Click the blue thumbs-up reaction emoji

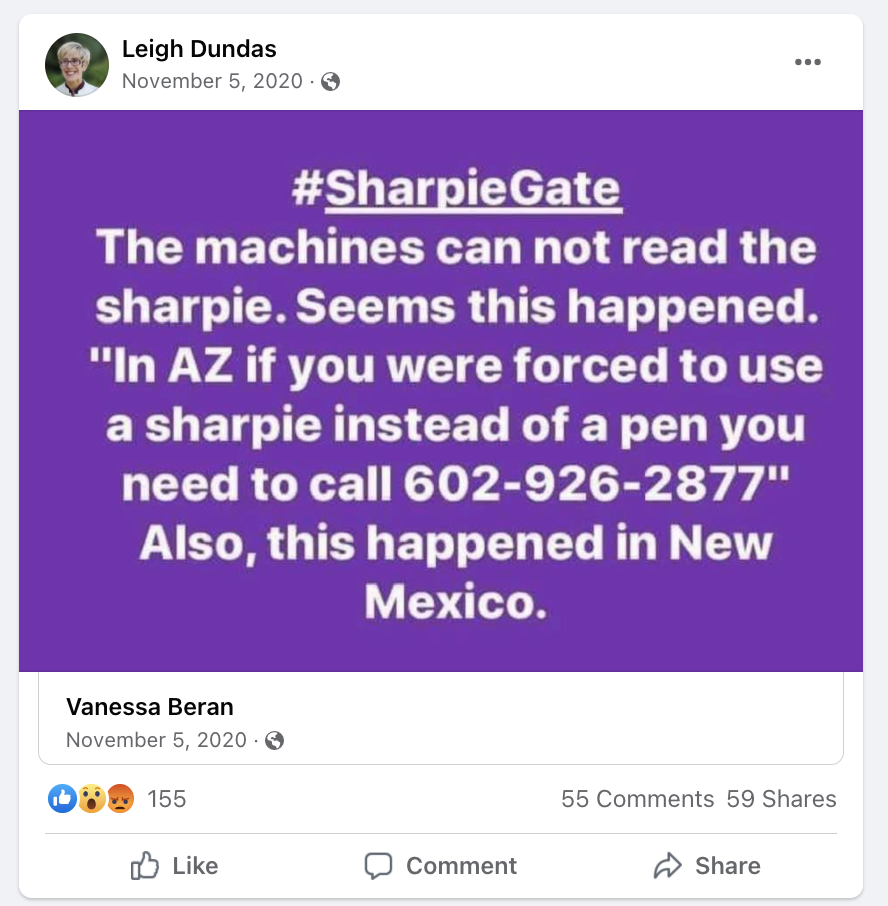click(x=62, y=798)
